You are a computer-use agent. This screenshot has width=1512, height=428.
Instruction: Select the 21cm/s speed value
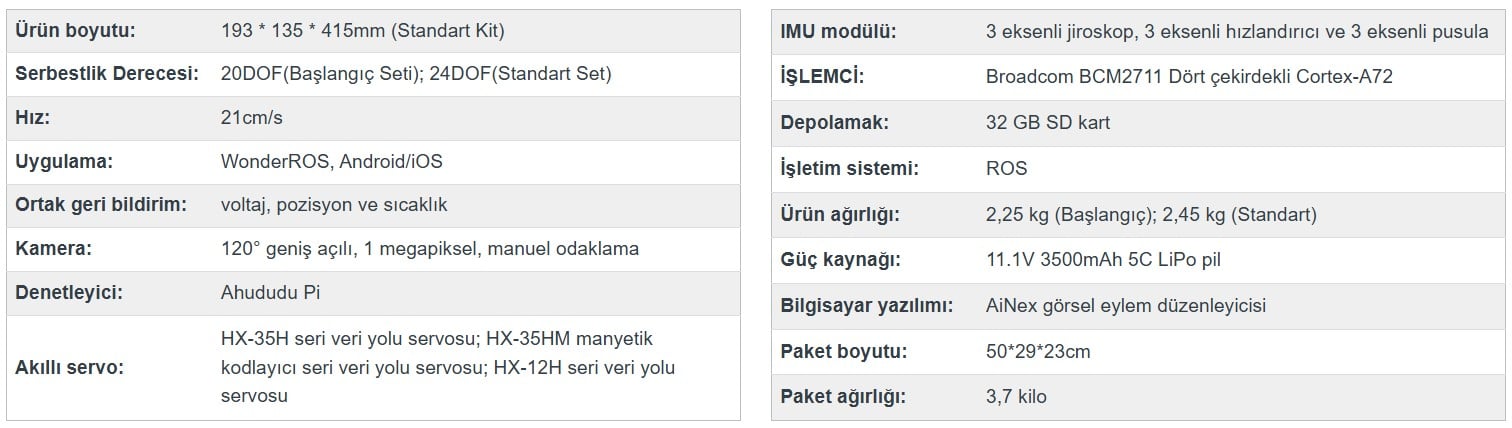point(252,118)
